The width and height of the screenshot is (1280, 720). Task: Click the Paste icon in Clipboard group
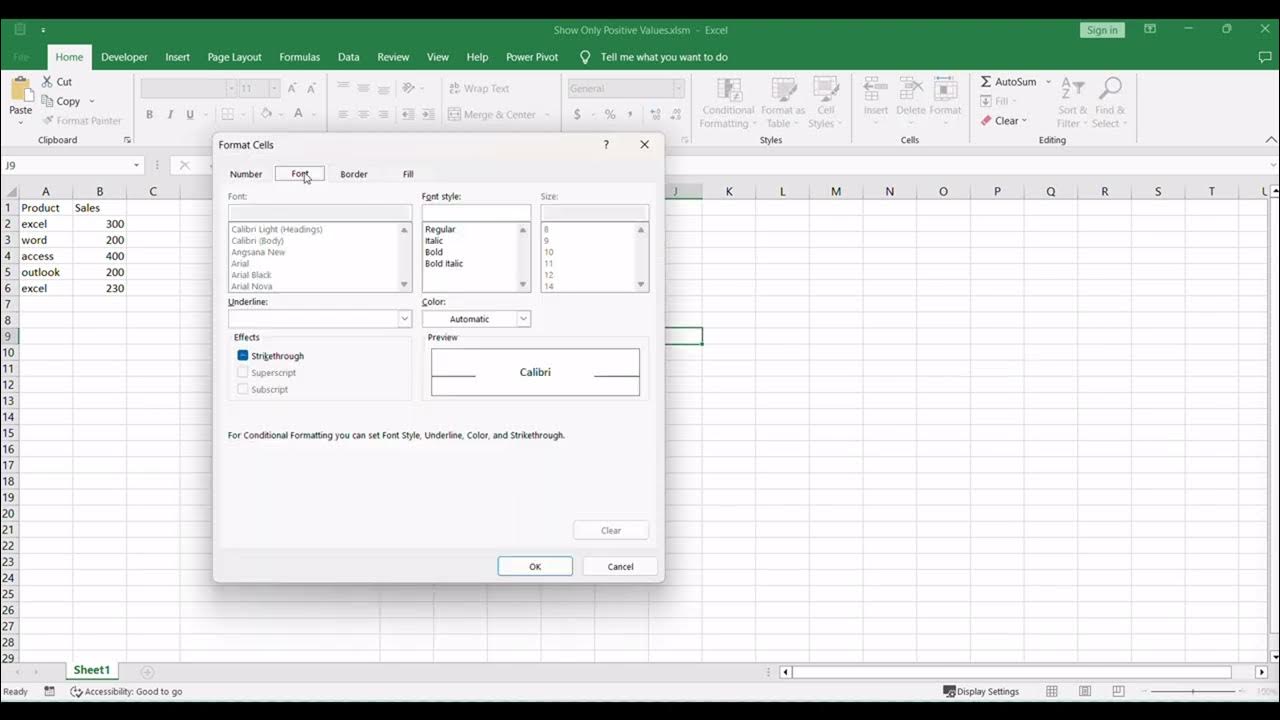point(20,89)
